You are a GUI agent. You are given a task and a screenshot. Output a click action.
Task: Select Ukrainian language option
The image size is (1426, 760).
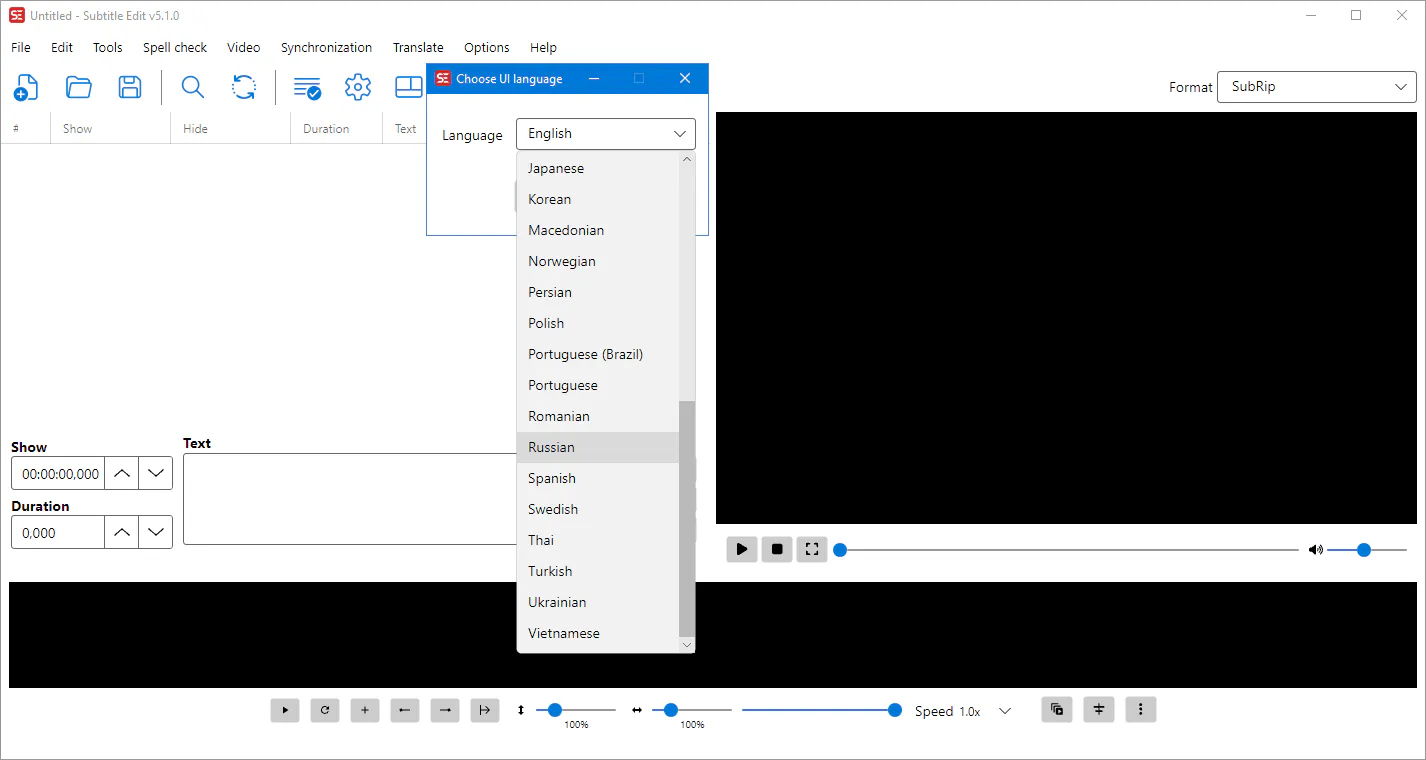click(598, 602)
